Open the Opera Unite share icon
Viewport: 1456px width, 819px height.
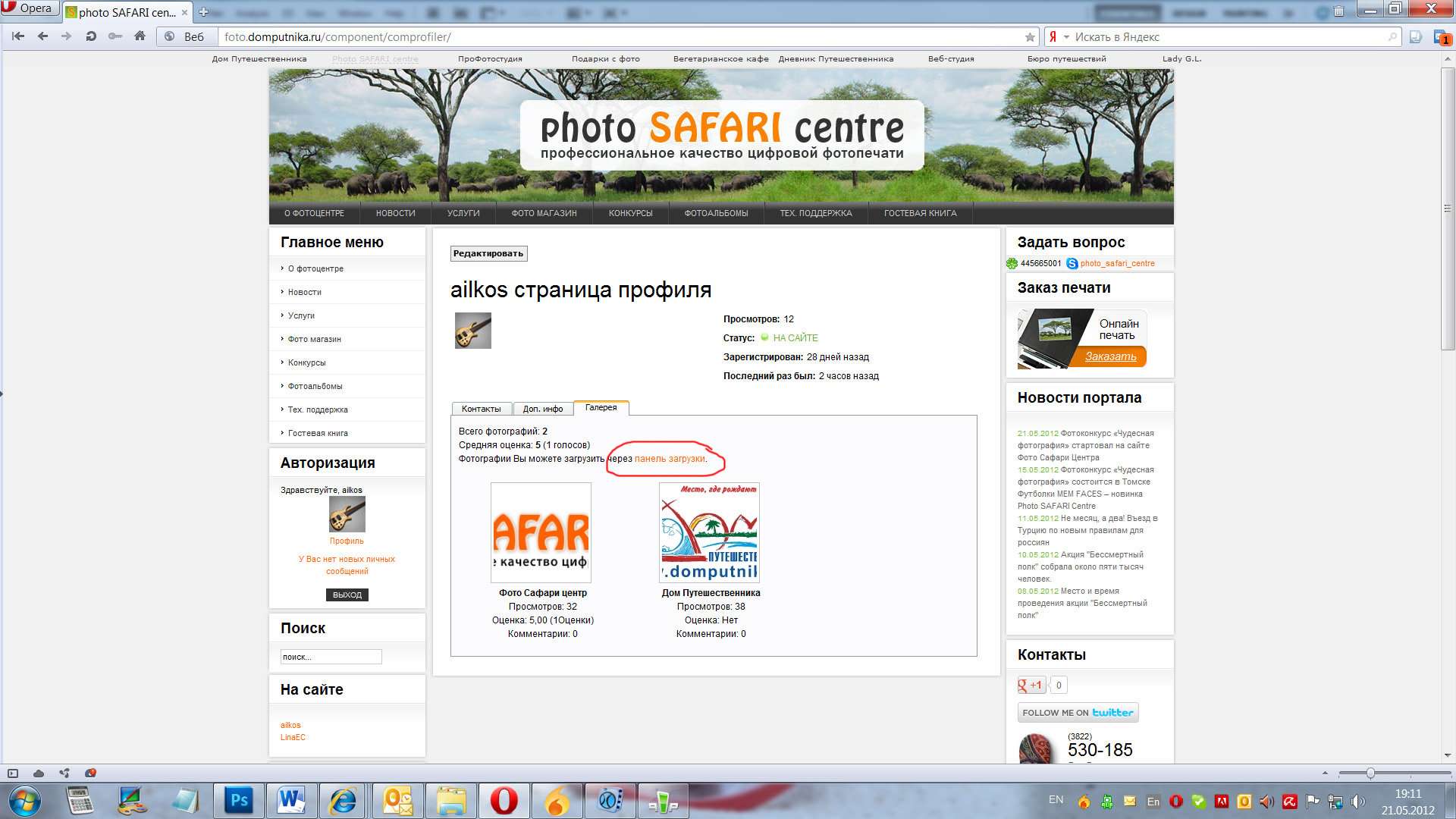point(64,773)
